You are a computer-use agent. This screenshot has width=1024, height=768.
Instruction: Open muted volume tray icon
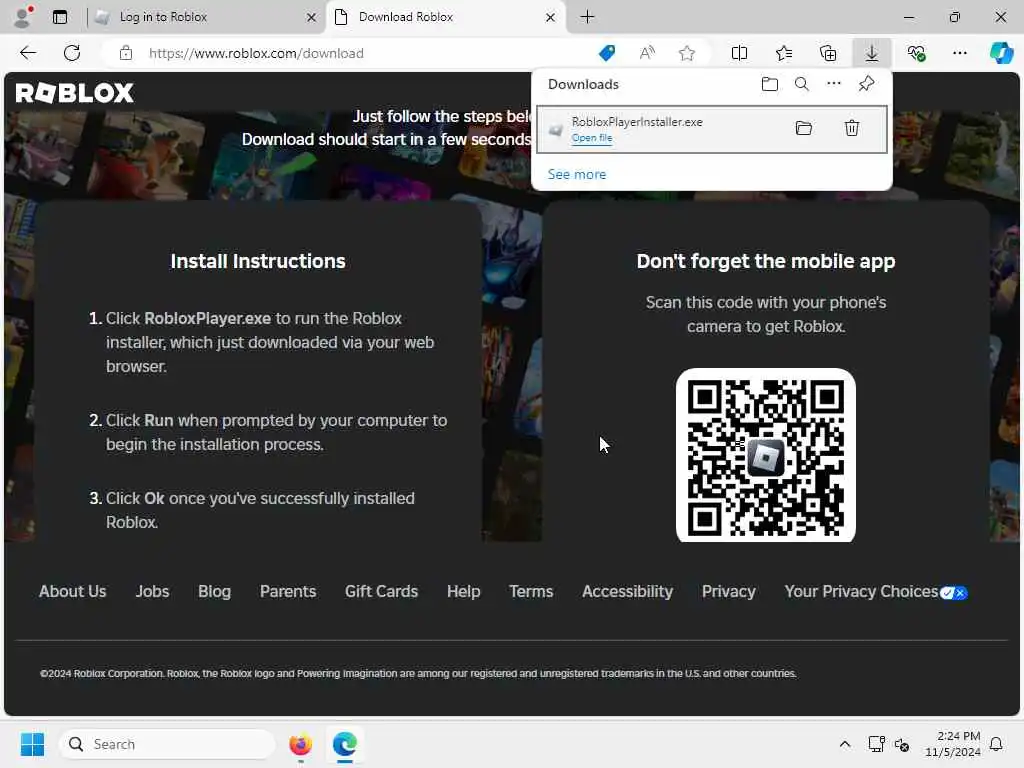point(902,744)
